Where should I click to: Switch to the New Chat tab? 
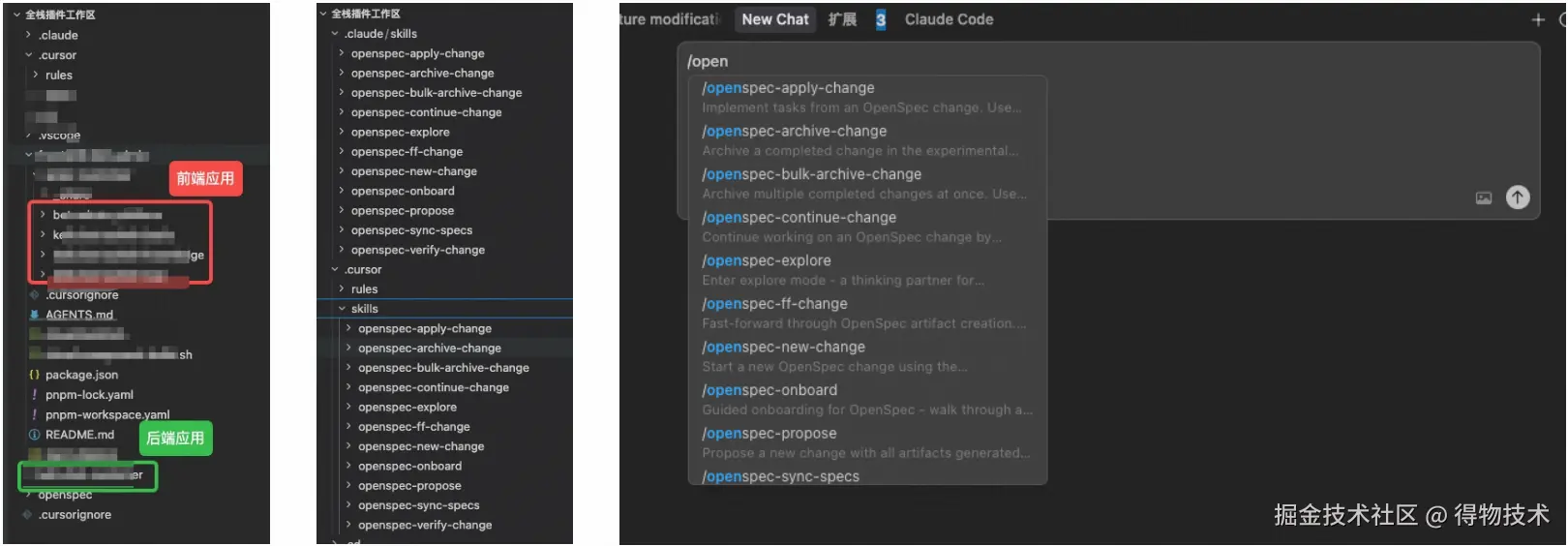click(774, 19)
